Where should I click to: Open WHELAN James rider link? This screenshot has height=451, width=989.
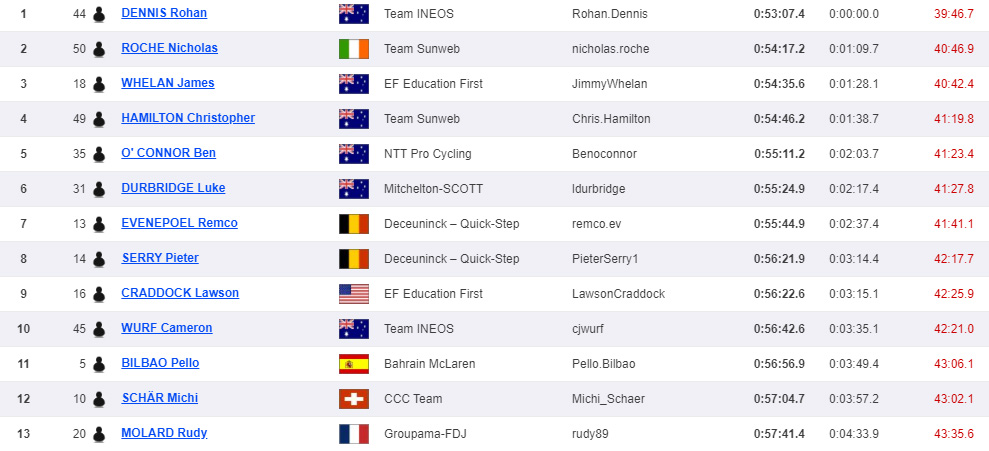point(168,83)
